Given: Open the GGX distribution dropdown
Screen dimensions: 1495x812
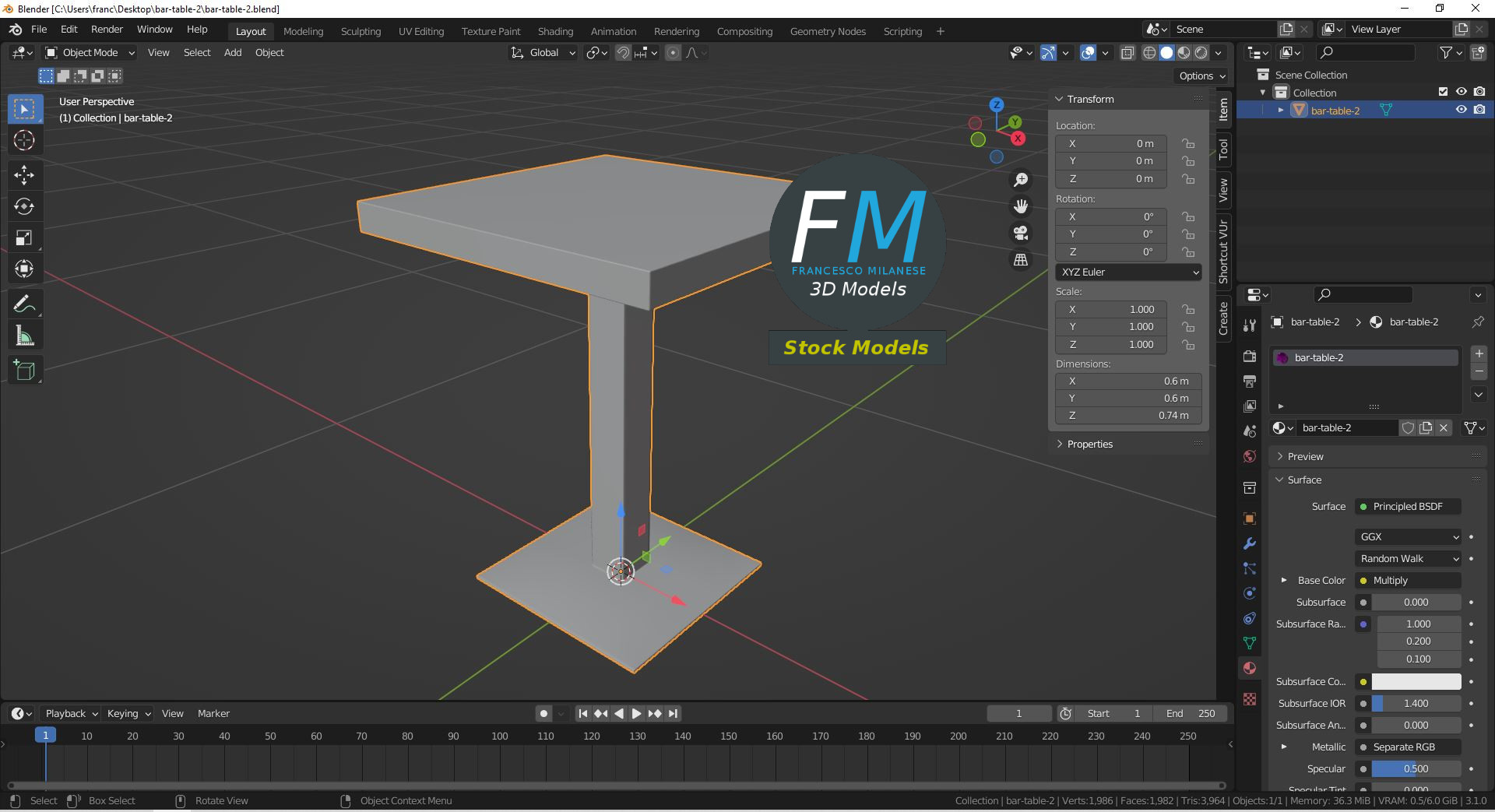Looking at the screenshot, I should point(1409,537).
